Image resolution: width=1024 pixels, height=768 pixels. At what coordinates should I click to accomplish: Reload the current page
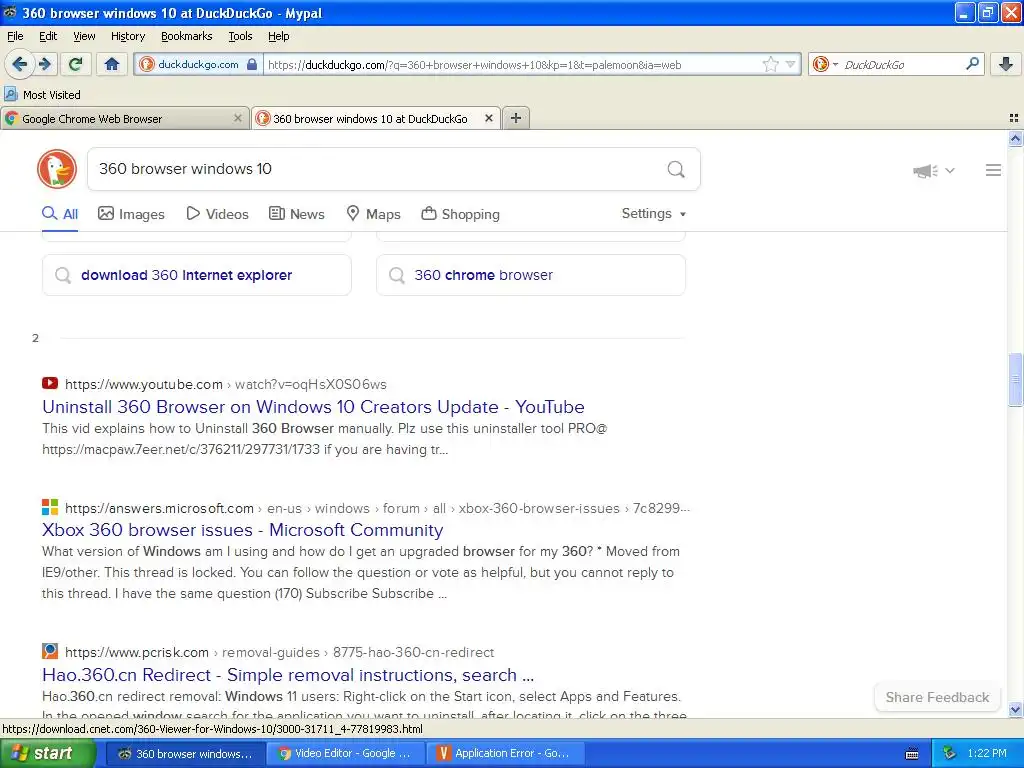[75, 64]
